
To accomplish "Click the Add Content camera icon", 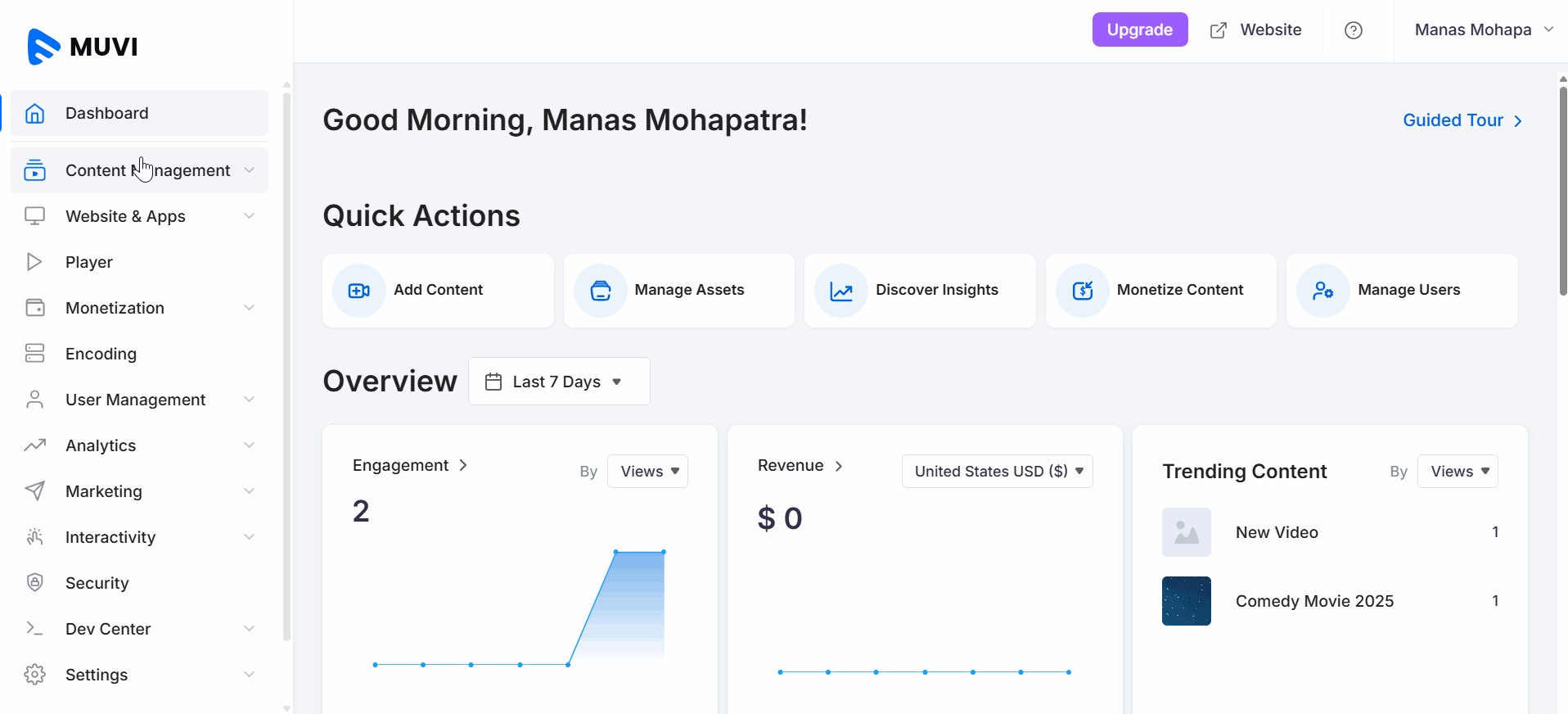I will pyautogui.click(x=358, y=291).
